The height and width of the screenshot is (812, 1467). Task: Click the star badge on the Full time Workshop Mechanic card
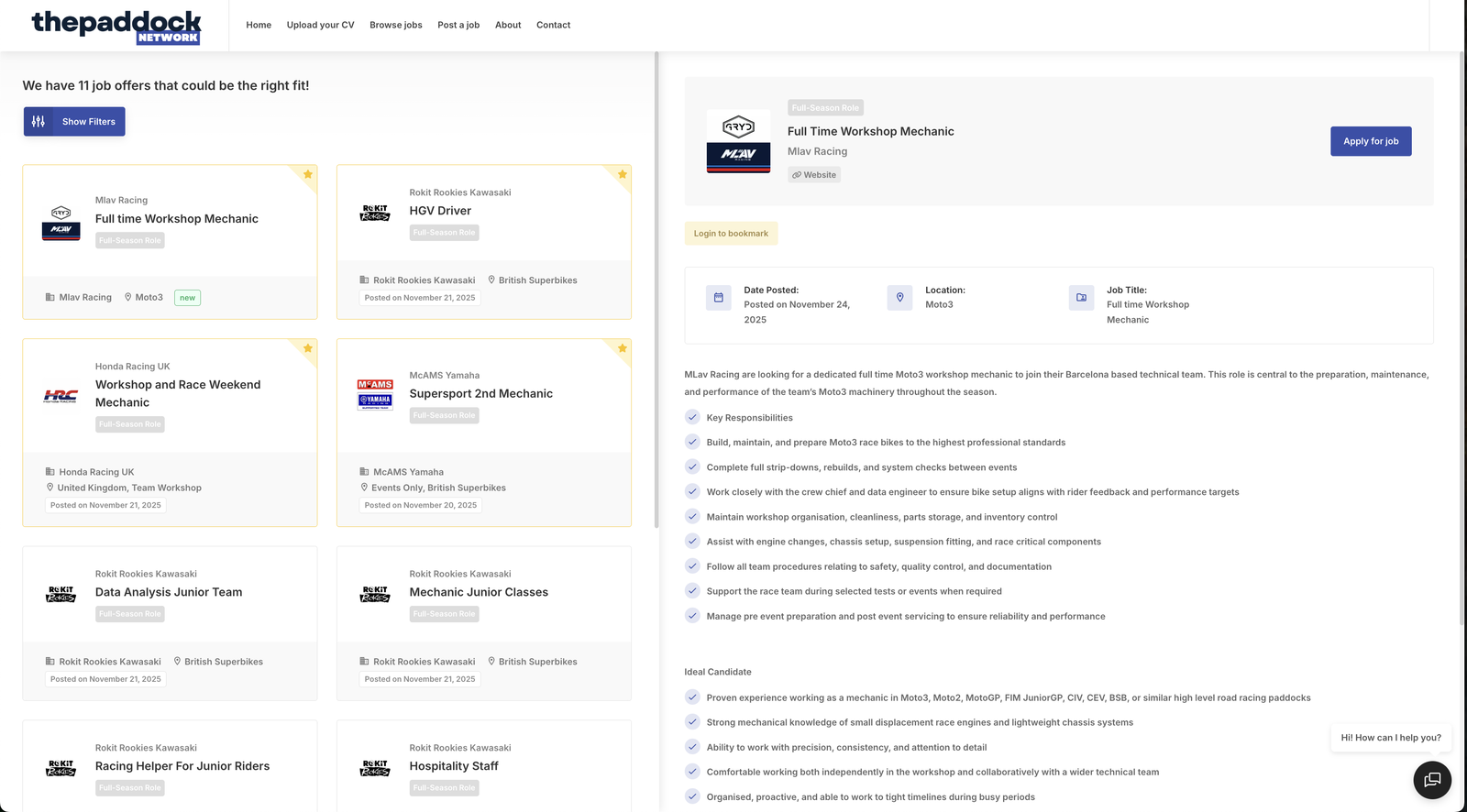[308, 174]
